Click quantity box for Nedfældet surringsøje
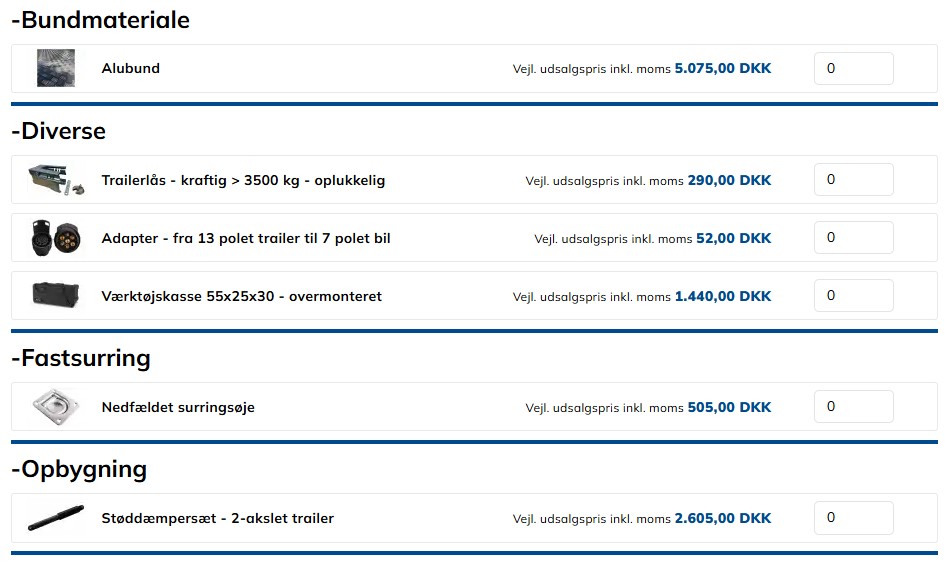Image resolution: width=945 pixels, height=565 pixels. [853, 407]
